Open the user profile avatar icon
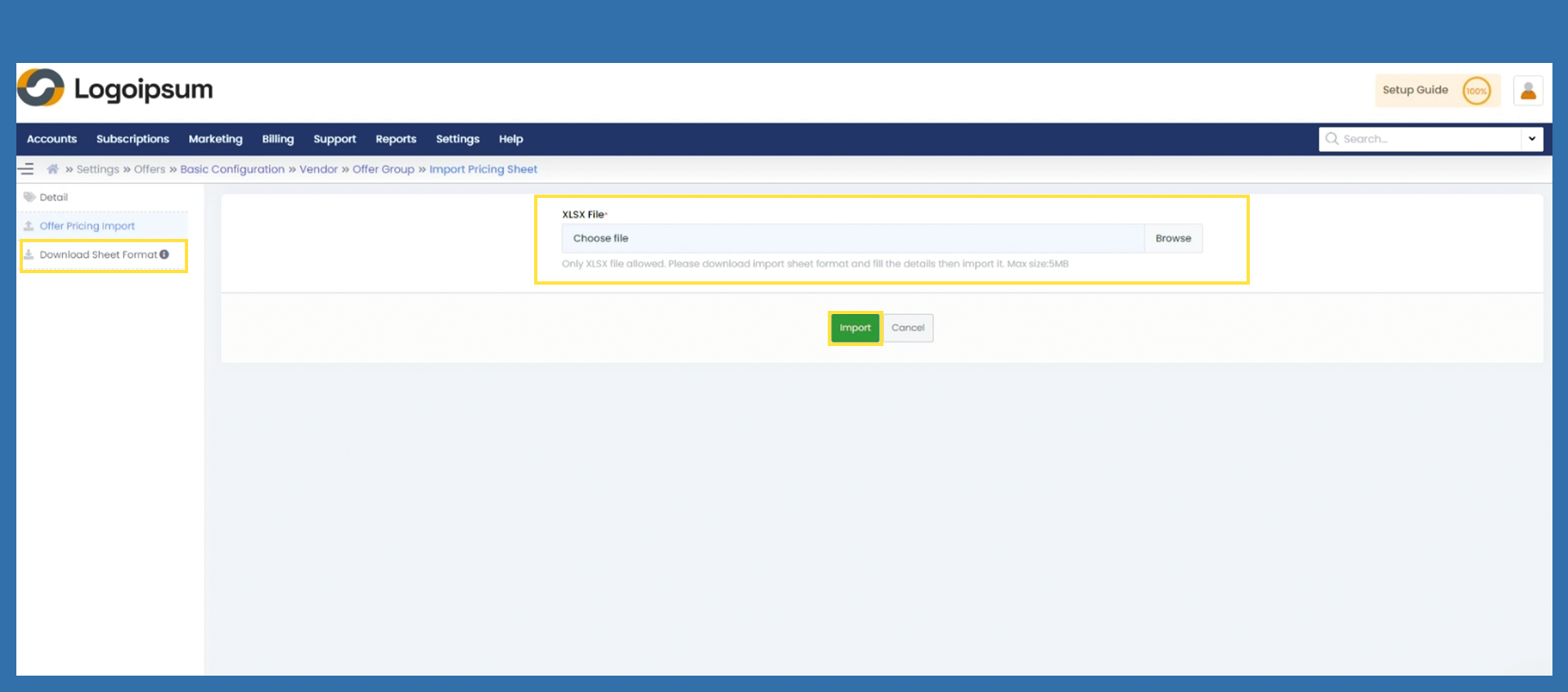Screen dimensions: 1568x692 click(x=1527, y=91)
